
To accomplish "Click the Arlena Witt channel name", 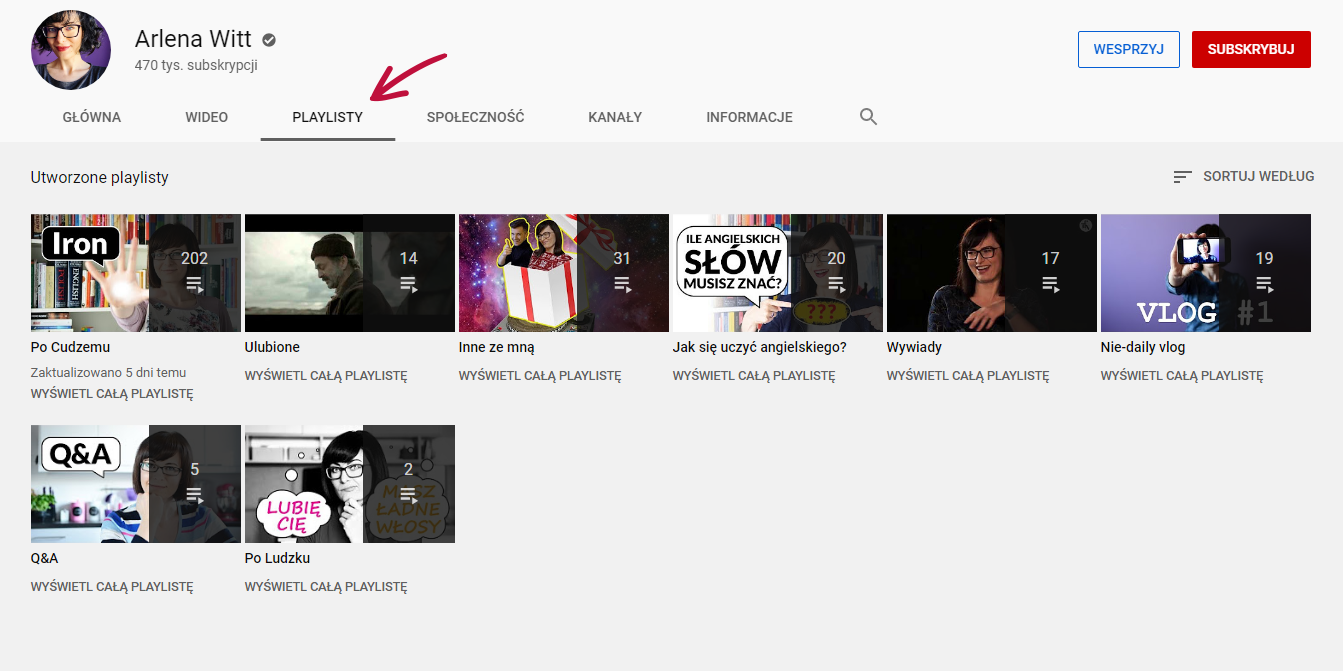I will [194, 39].
